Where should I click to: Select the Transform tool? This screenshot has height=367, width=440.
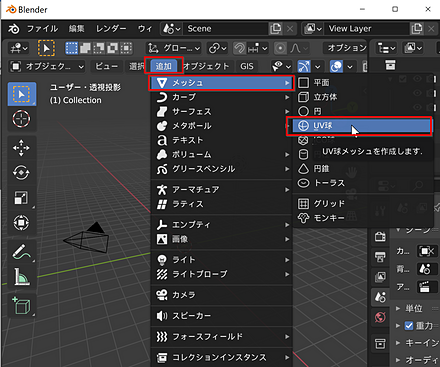coord(21,222)
